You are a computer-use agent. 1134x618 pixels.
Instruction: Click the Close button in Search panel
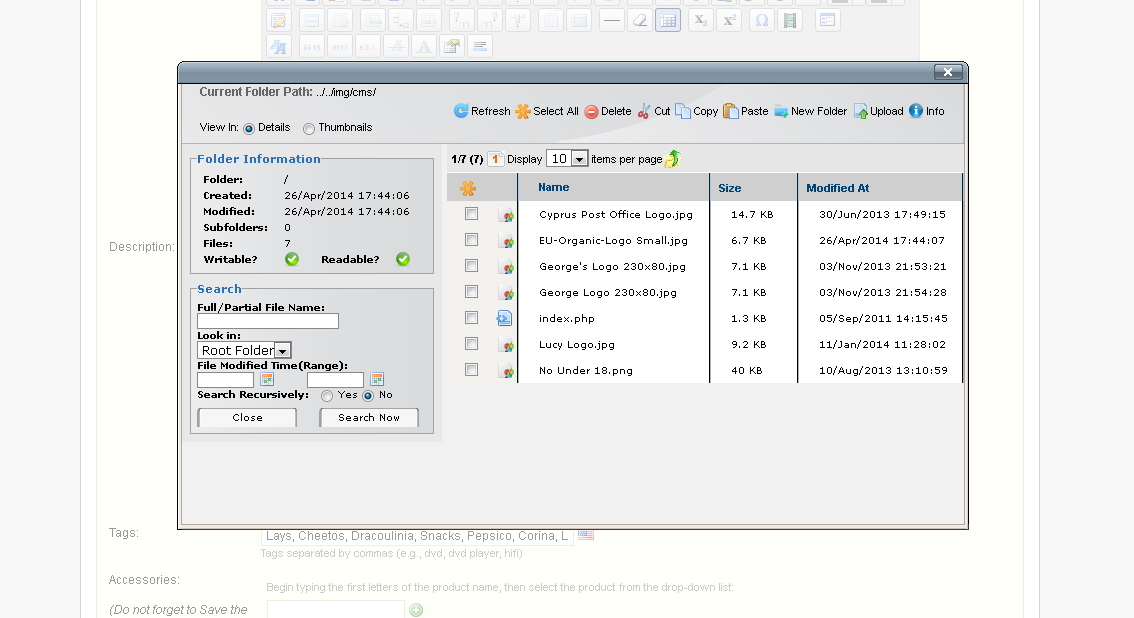247,418
